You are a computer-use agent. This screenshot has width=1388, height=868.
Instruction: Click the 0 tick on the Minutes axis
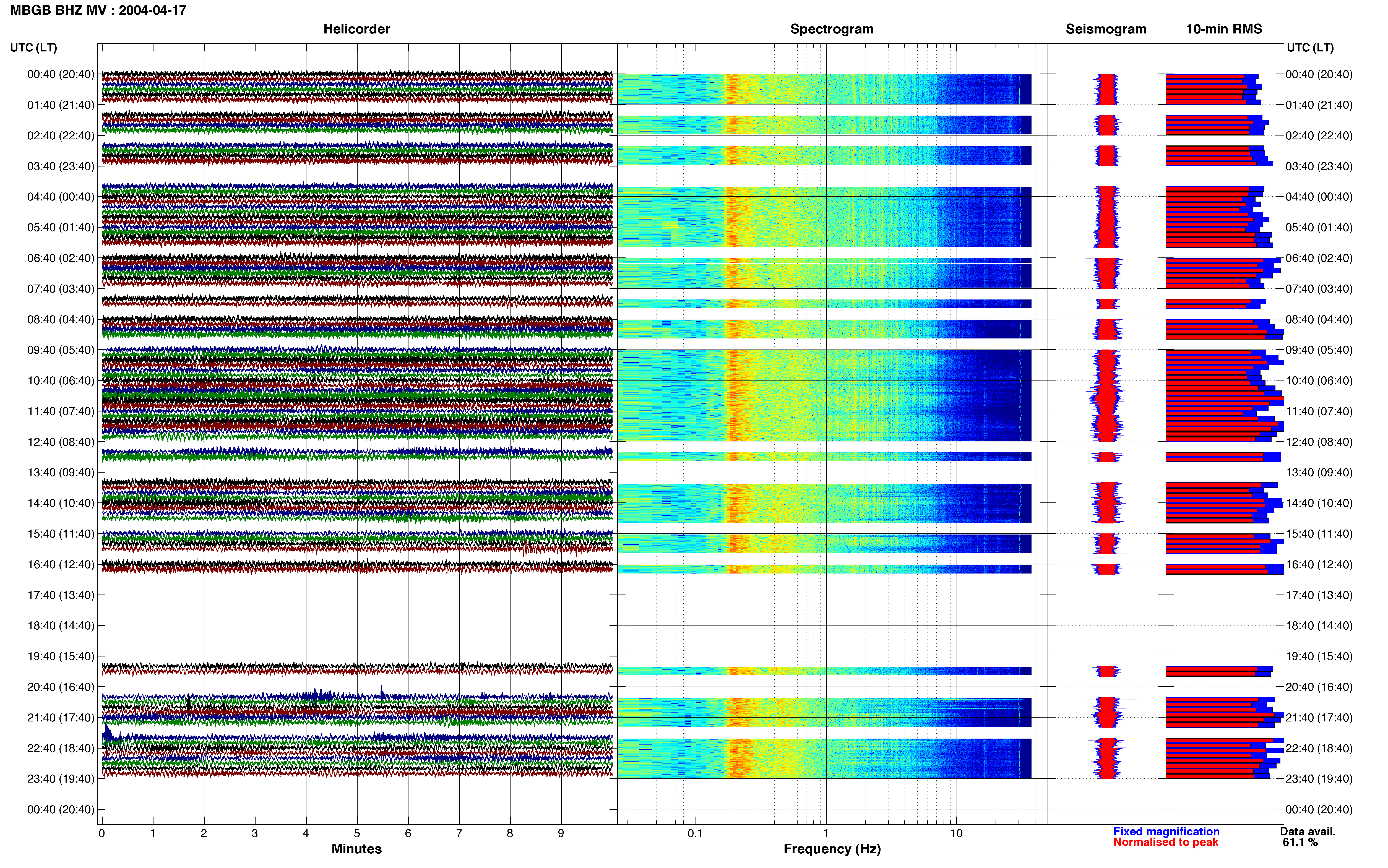click(101, 833)
